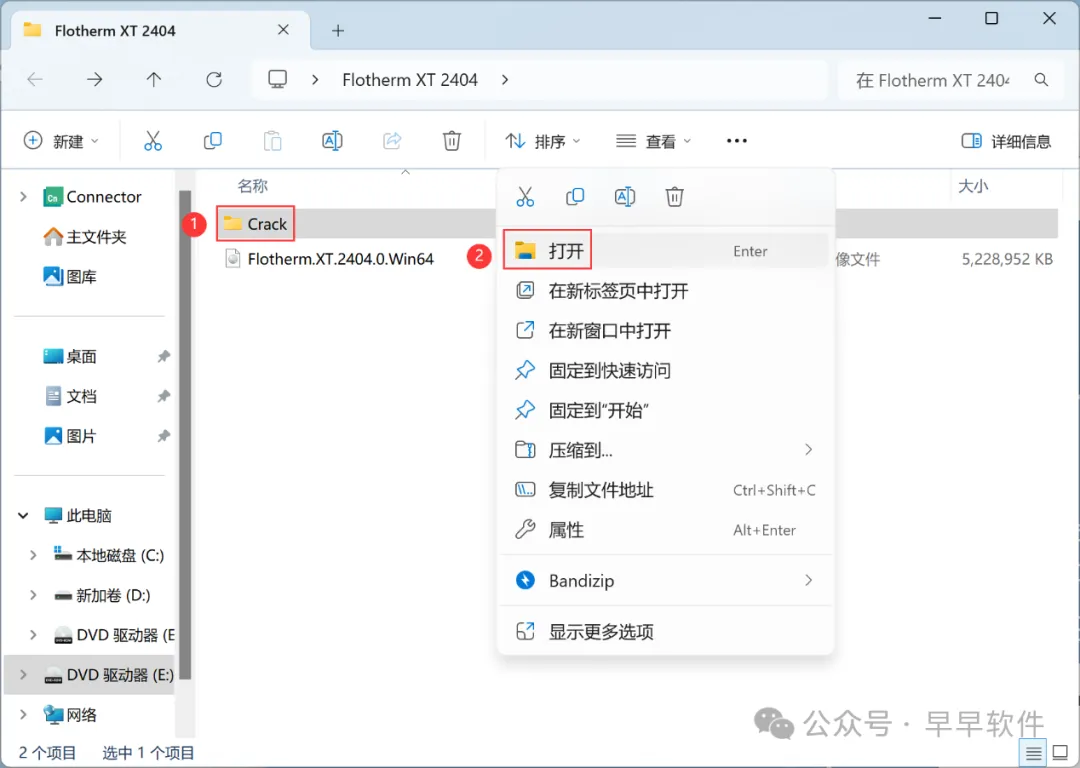Go forward with the right arrow
1080x768 pixels.
tap(94, 80)
